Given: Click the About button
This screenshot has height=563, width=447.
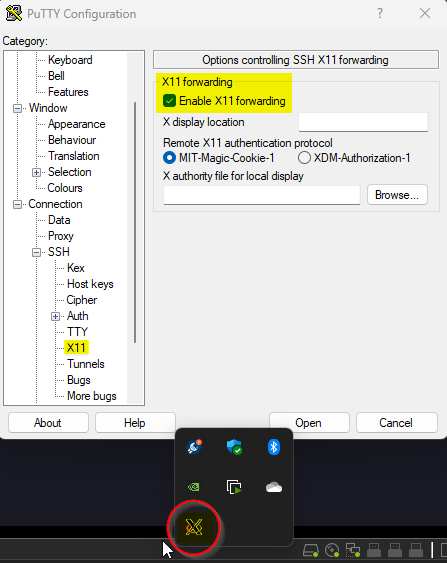Looking at the screenshot, I should click(48, 423).
